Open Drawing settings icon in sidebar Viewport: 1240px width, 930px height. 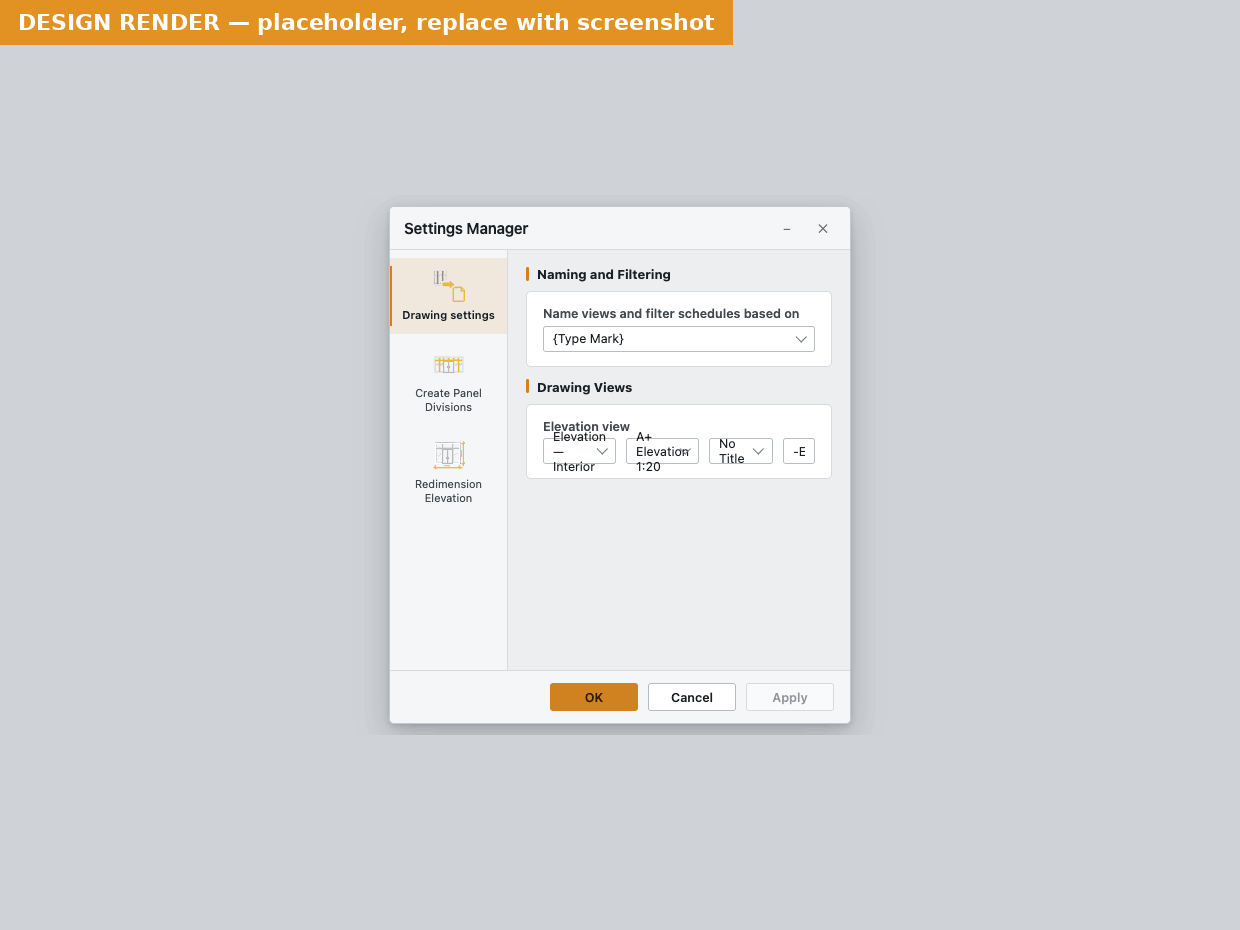click(448, 286)
